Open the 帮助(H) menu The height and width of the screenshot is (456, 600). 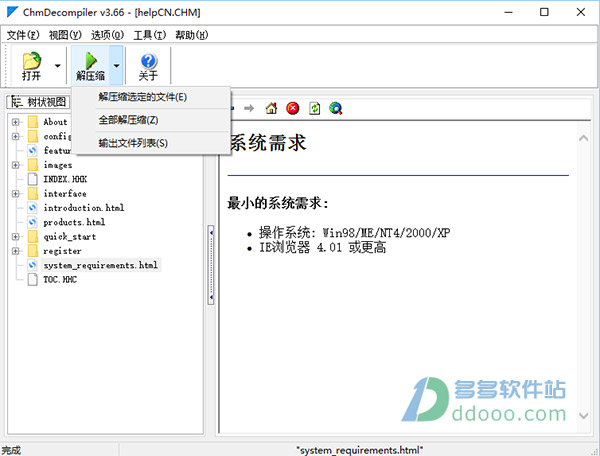(x=192, y=35)
